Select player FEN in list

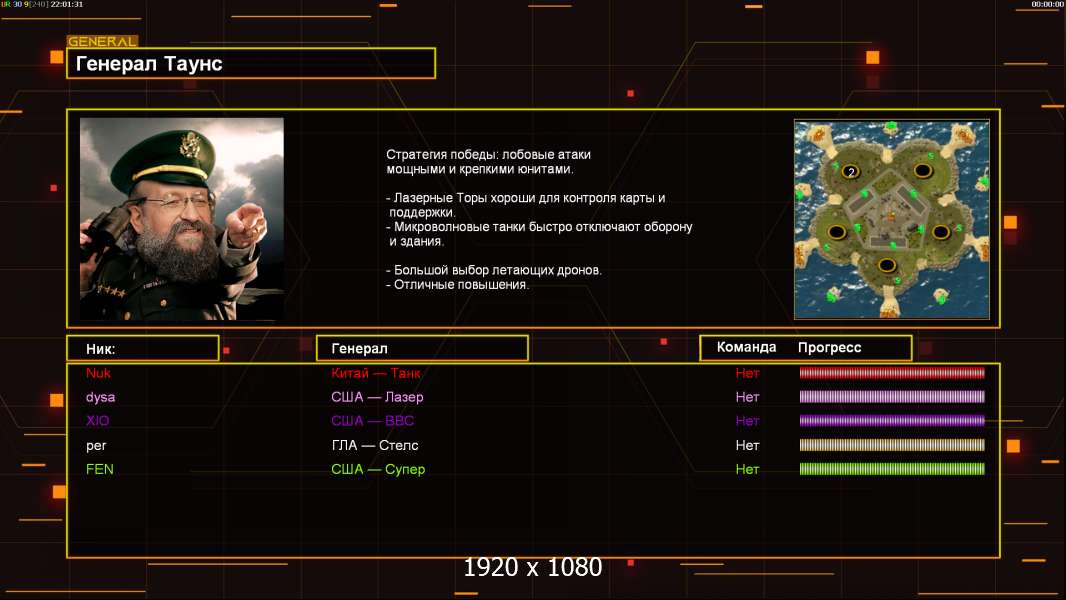click(x=100, y=469)
